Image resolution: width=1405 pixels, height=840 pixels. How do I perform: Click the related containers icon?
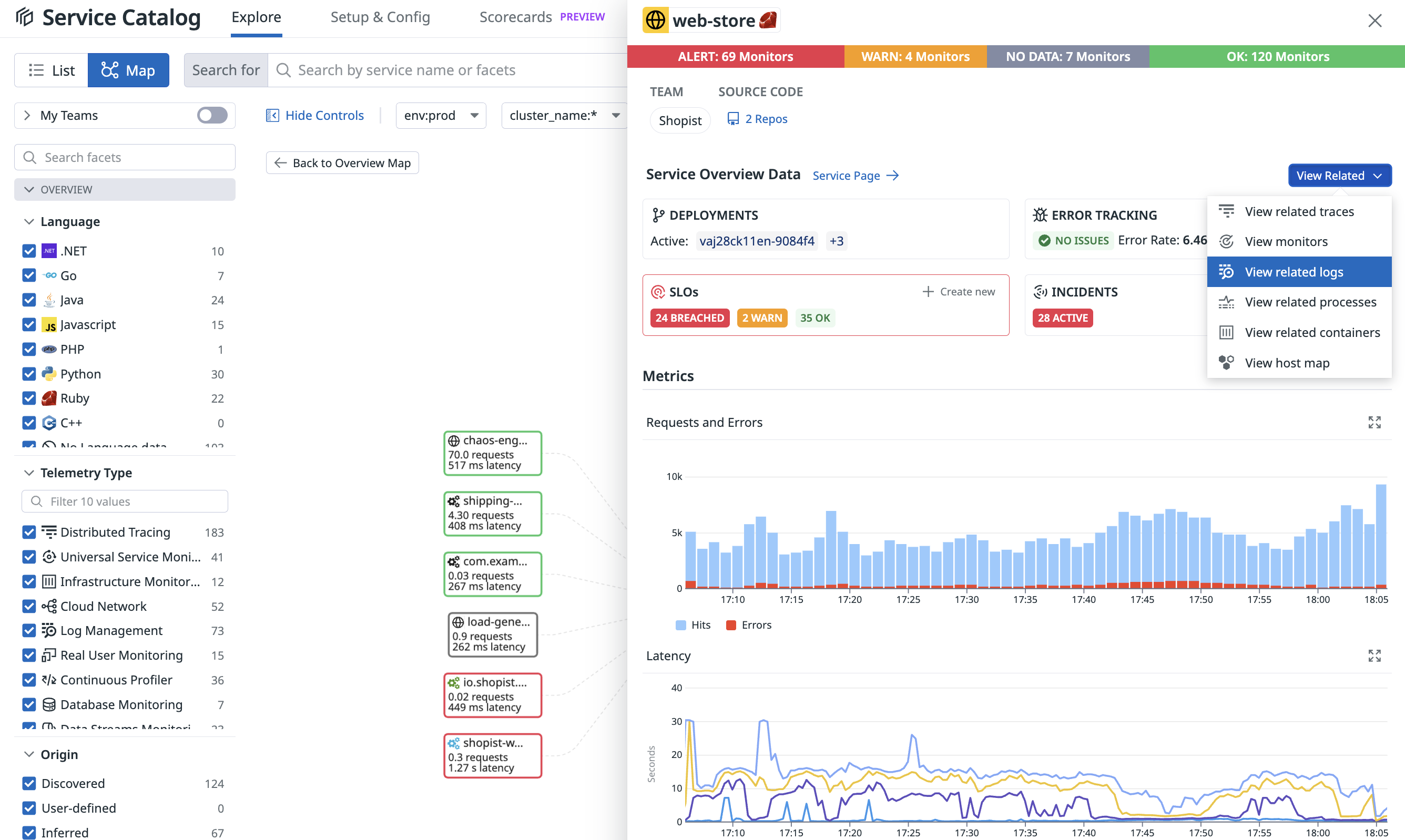point(1226,332)
